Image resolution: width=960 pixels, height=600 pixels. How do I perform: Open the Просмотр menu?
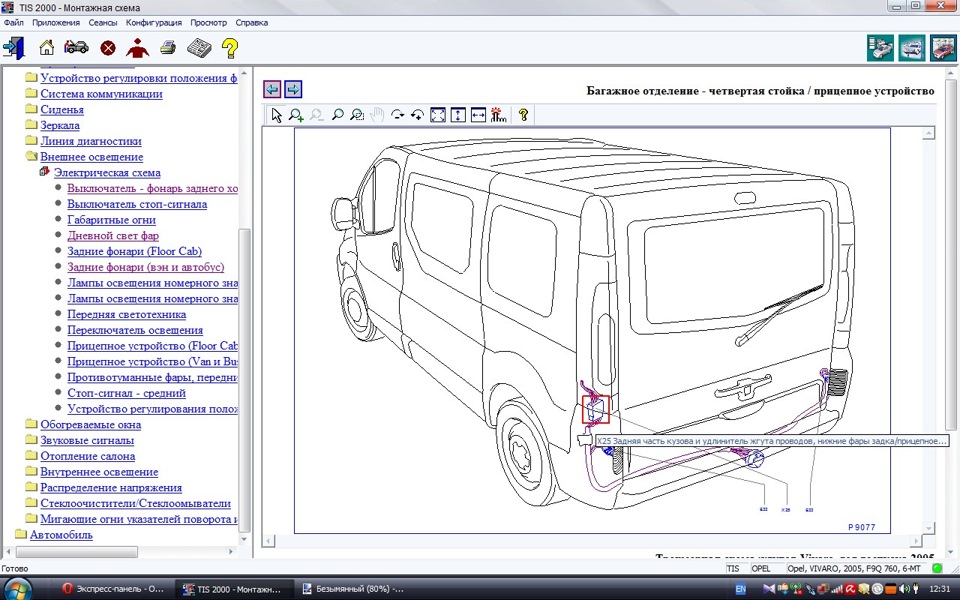tap(208, 23)
